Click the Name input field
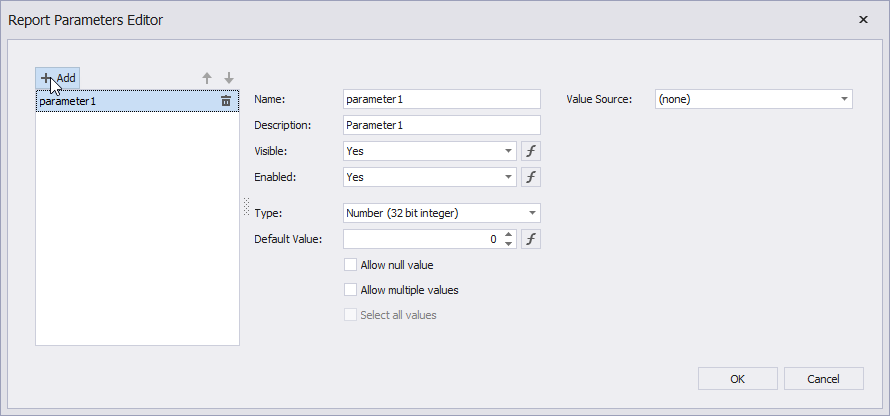Viewport: 890px width, 416px height. 440,99
